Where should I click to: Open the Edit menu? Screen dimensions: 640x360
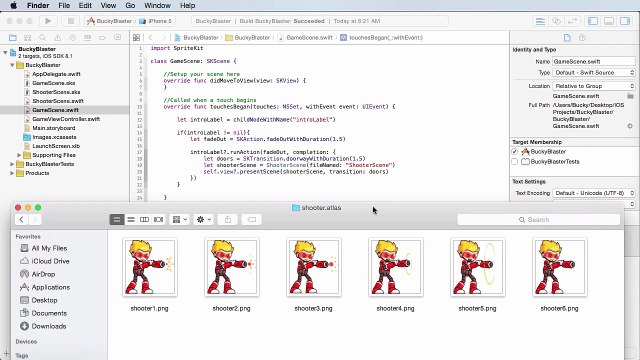pyautogui.click(x=85, y=5)
